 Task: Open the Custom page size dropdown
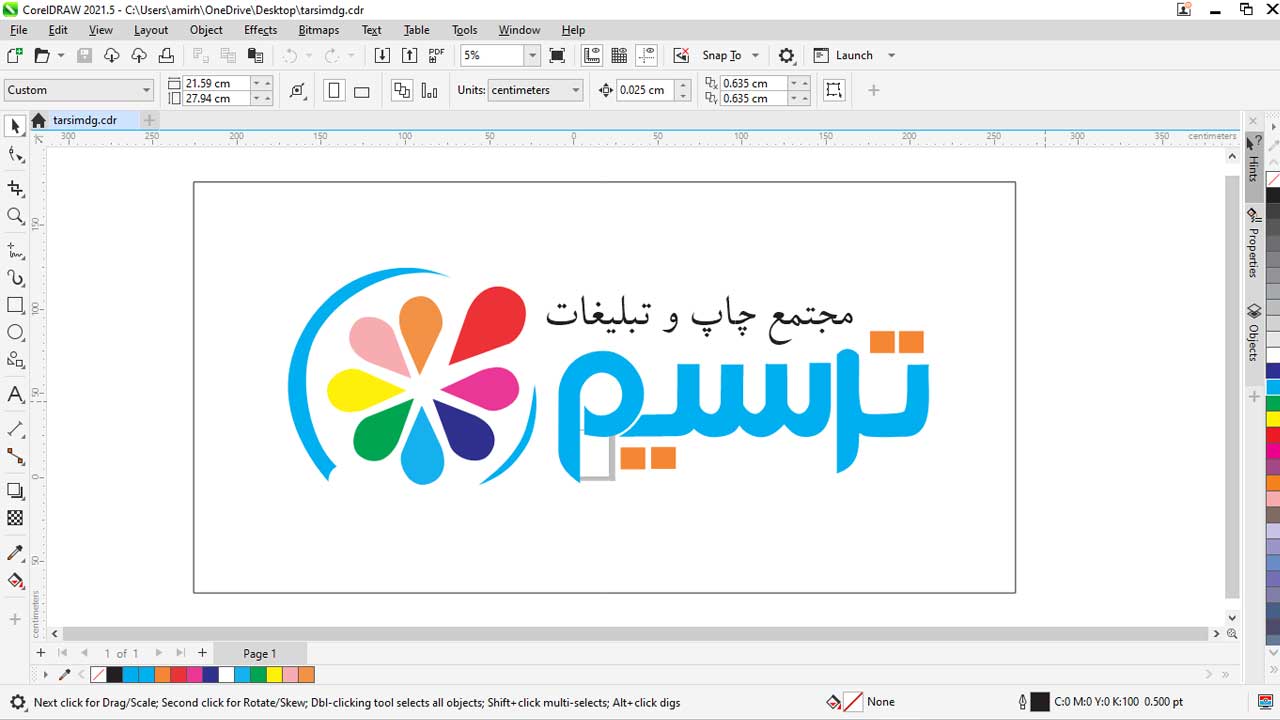pos(146,90)
